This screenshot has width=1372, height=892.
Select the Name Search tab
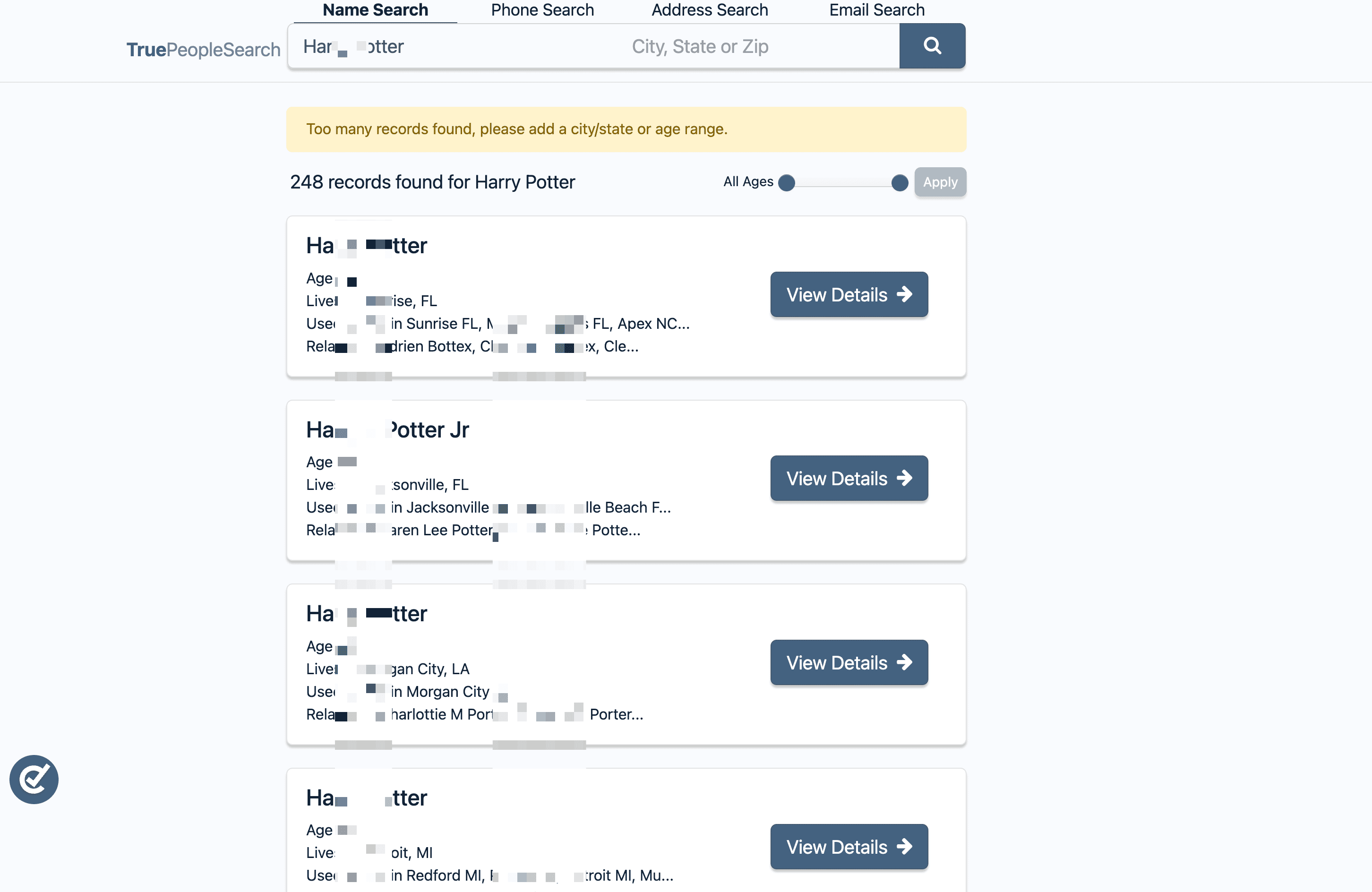point(375,10)
